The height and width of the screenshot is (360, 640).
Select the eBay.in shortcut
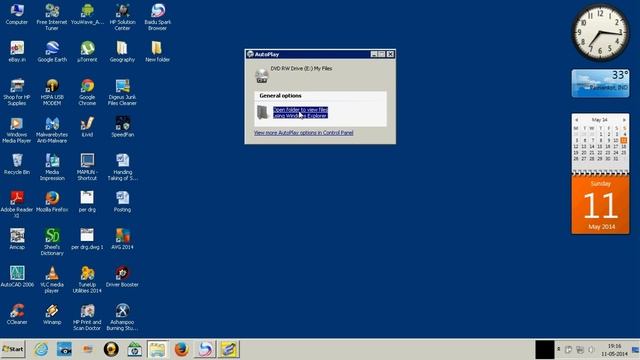click(x=17, y=51)
